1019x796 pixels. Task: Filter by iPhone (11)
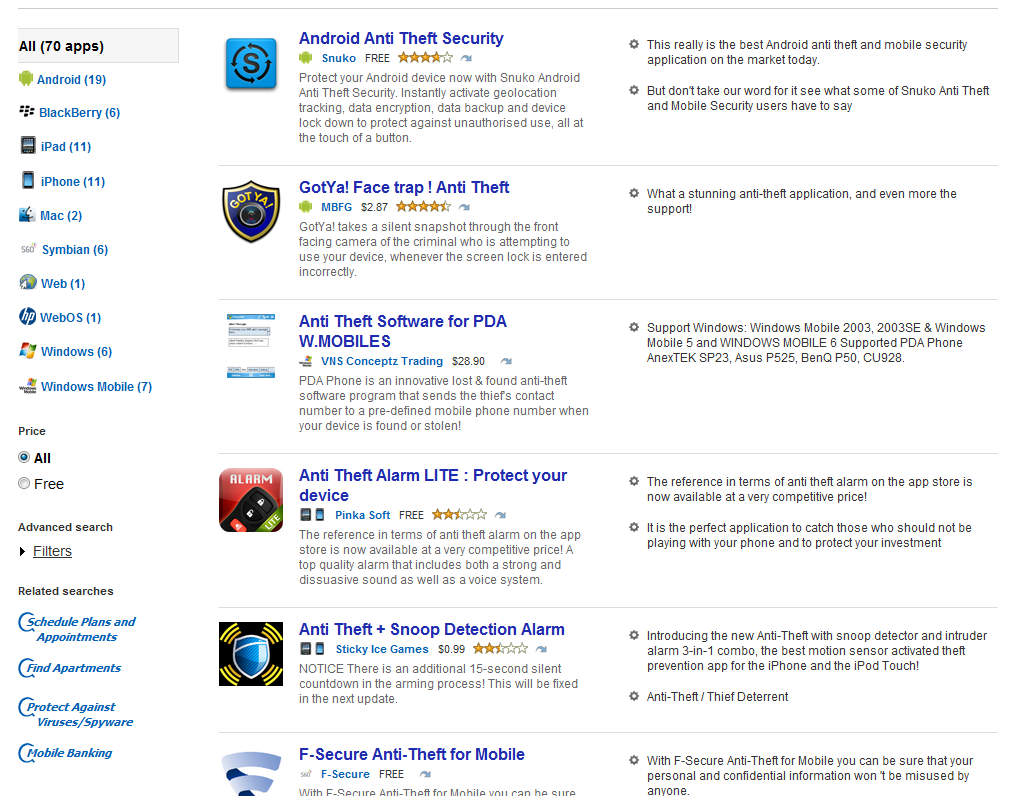[73, 182]
